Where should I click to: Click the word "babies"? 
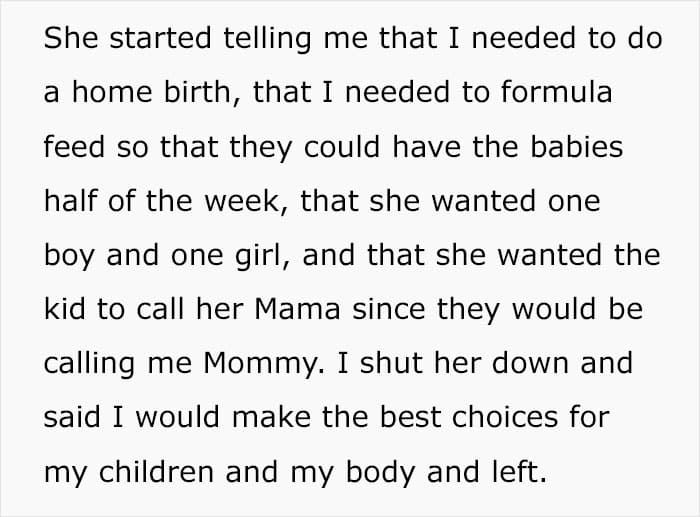[x=576, y=146]
